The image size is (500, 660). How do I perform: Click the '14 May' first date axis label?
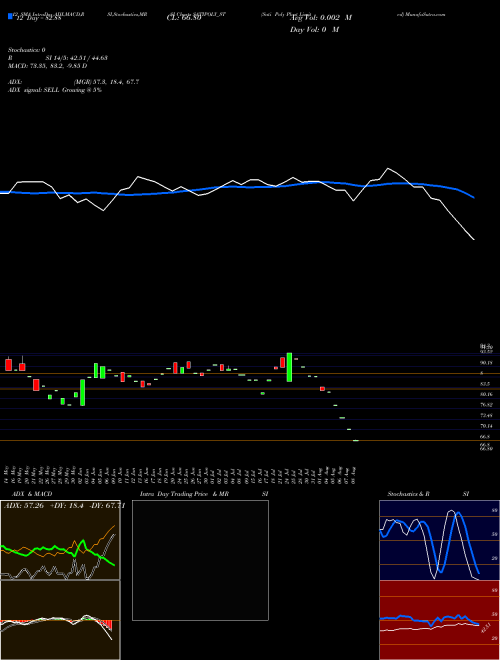pos(6,475)
